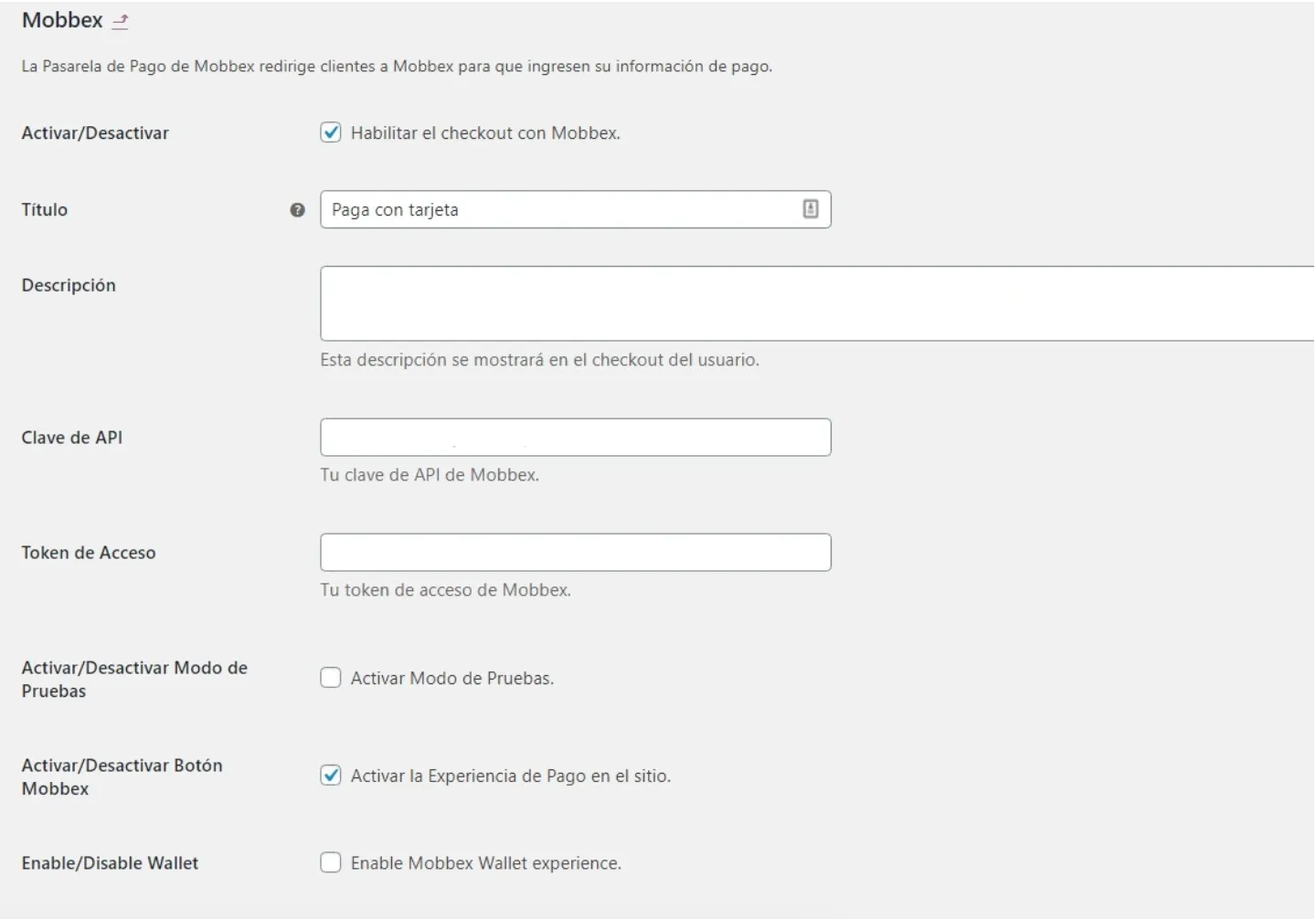Click the Título field containing Paga con tarjeta
The width and height of the screenshot is (1316, 919).
(576, 209)
